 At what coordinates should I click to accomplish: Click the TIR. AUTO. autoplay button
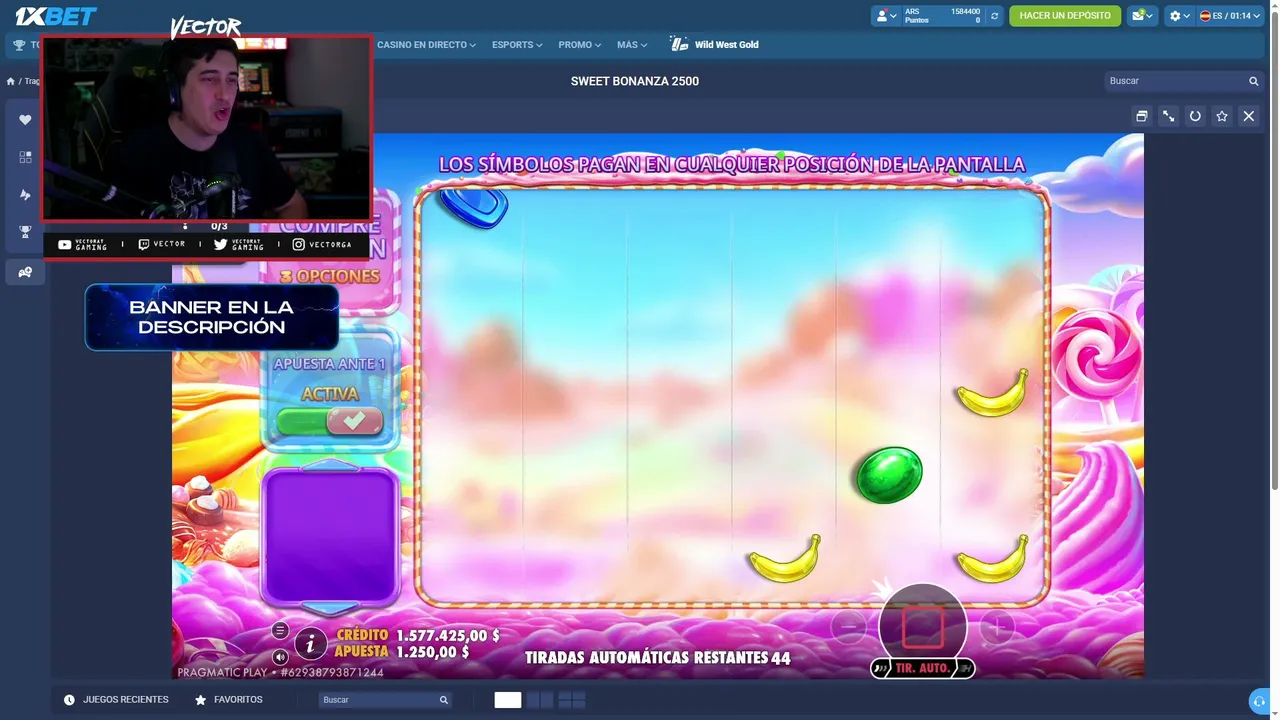pyautogui.click(x=922, y=668)
